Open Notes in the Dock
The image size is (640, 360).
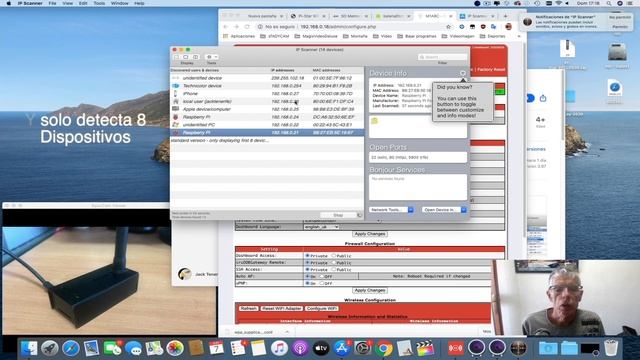(x=258, y=348)
